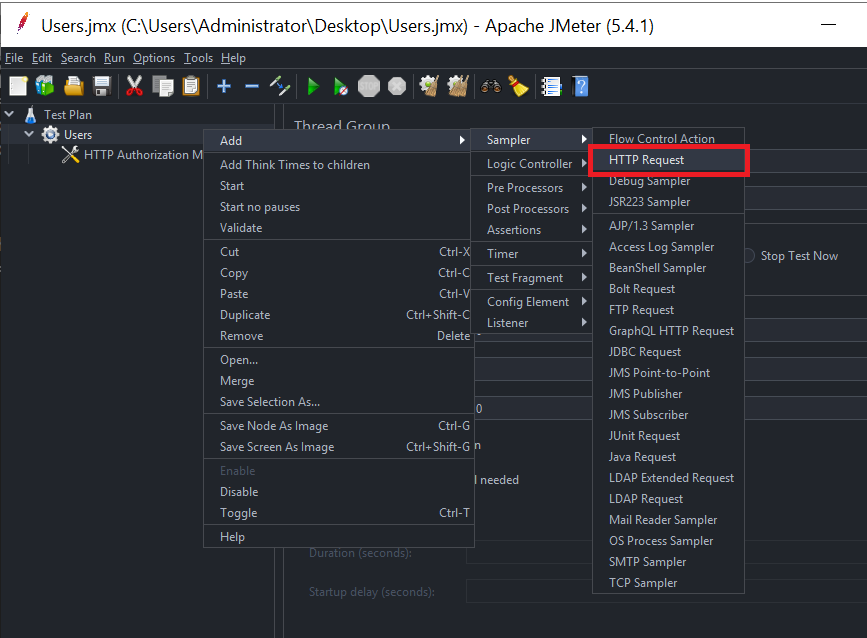Expand the Post Processors submenu
Viewport: 867px width, 638px height.
coord(531,209)
